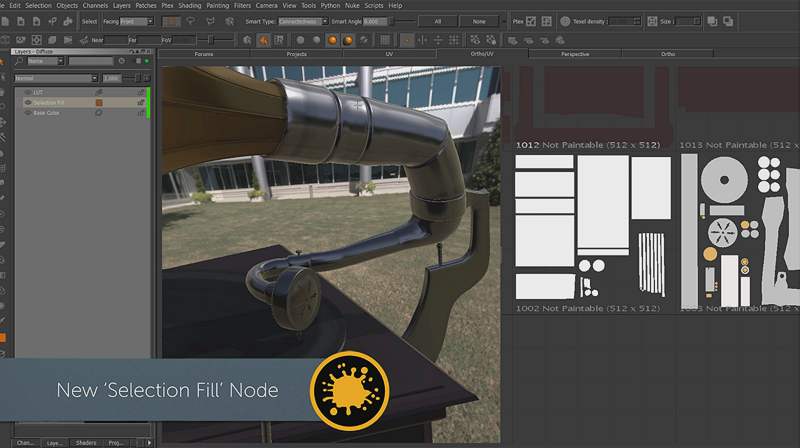Hide the Base Color layer
Screen dimensions: 800x448
(27, 113)
